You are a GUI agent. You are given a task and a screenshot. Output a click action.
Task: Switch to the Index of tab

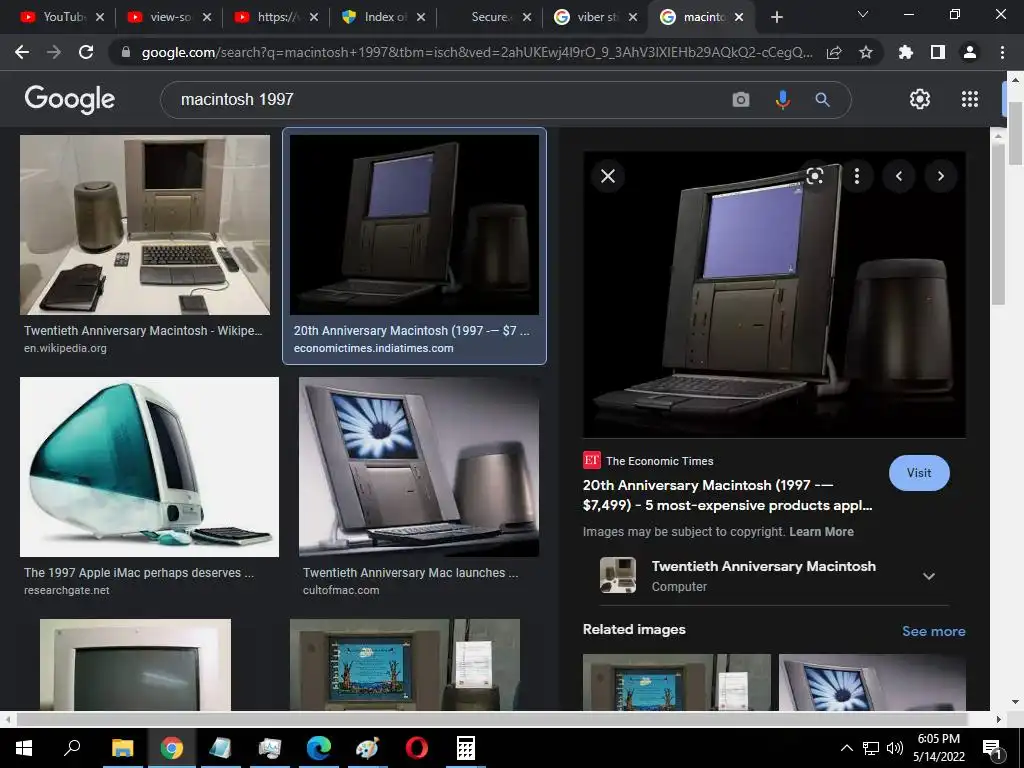(x=383, y=17)
